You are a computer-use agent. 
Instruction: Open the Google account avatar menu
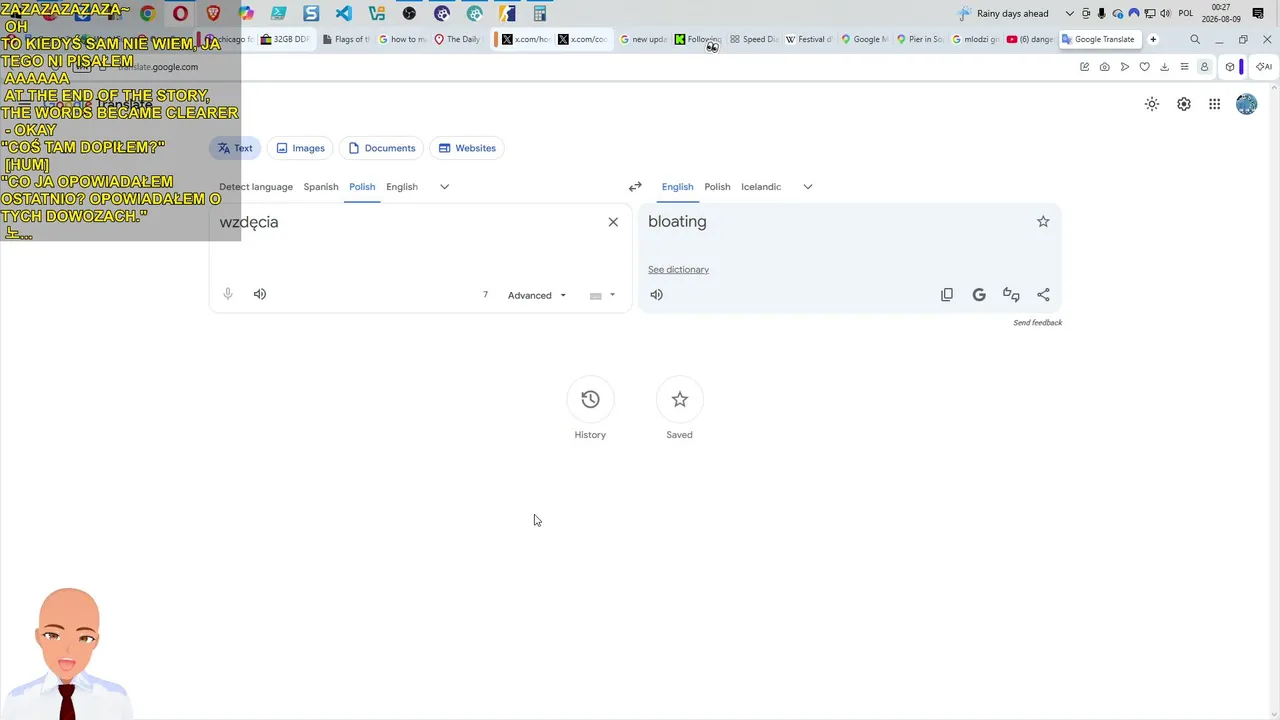(x=1246, y=104)
